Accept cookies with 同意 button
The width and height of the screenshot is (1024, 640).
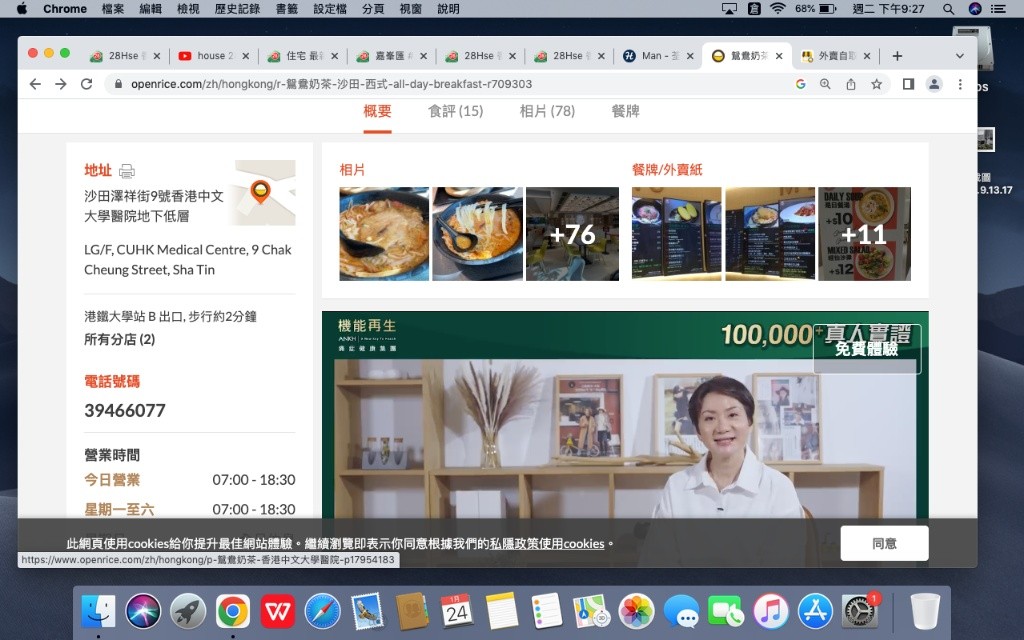pyautogui.click(x=884, y=543)
